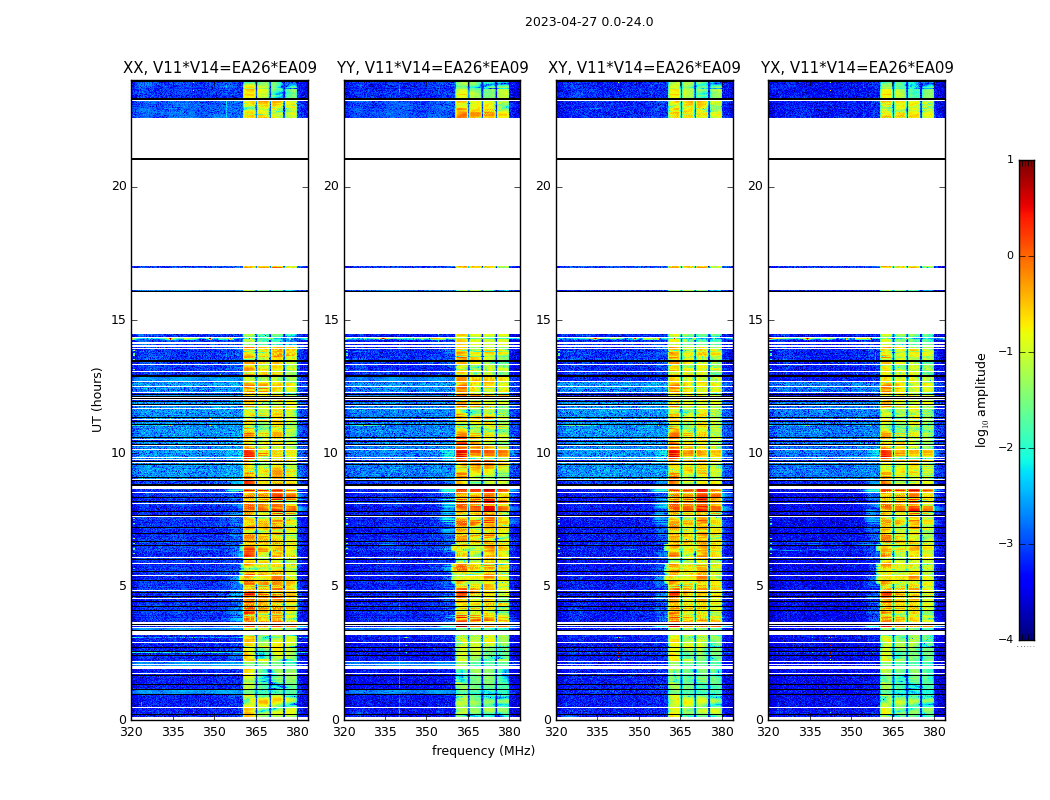Screen dimensions: 1050x800
Task: Open the YY spectrogram panel
Action: (432, 400)
